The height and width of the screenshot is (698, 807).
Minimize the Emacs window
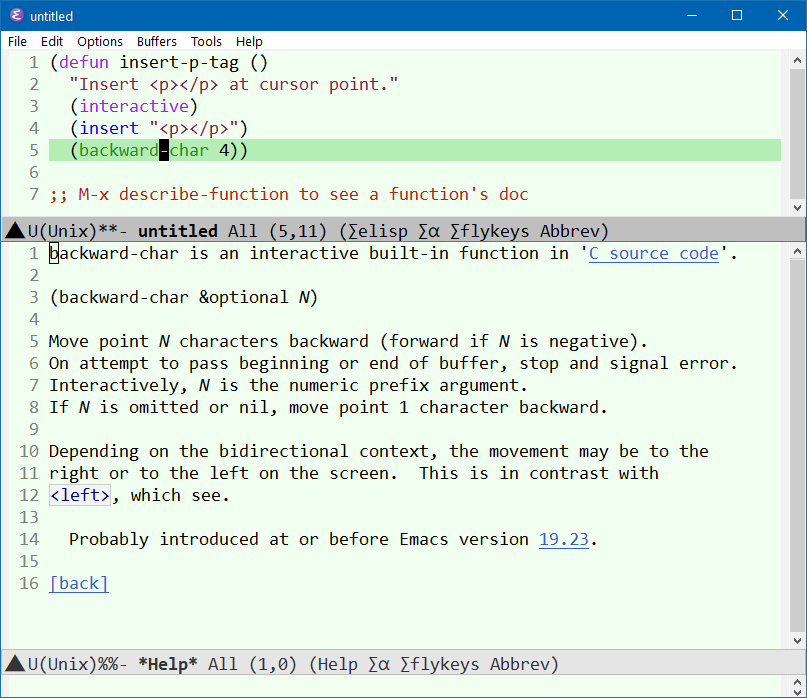[692, 15]
